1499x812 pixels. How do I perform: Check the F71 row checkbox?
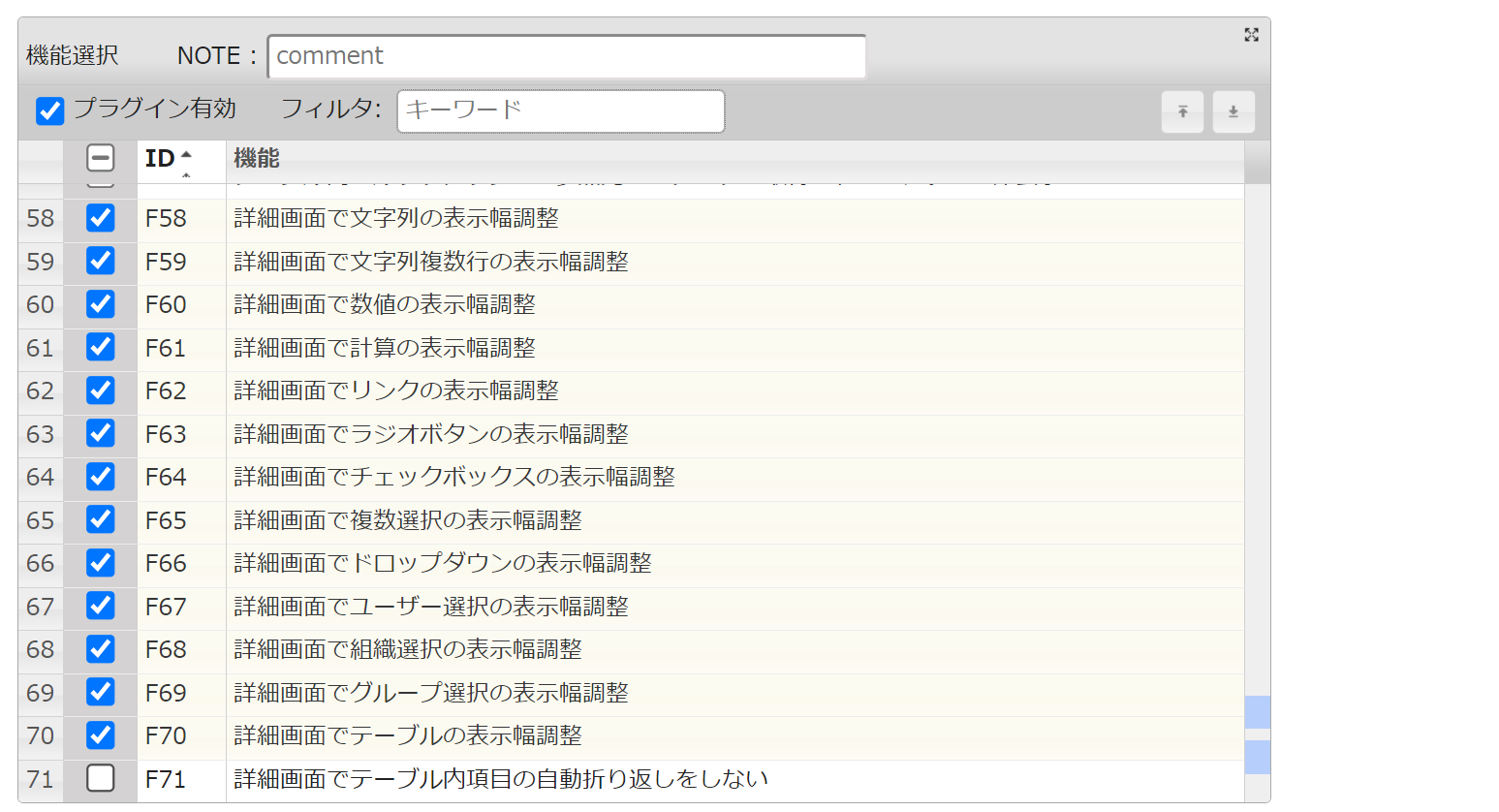coord(101,778)
